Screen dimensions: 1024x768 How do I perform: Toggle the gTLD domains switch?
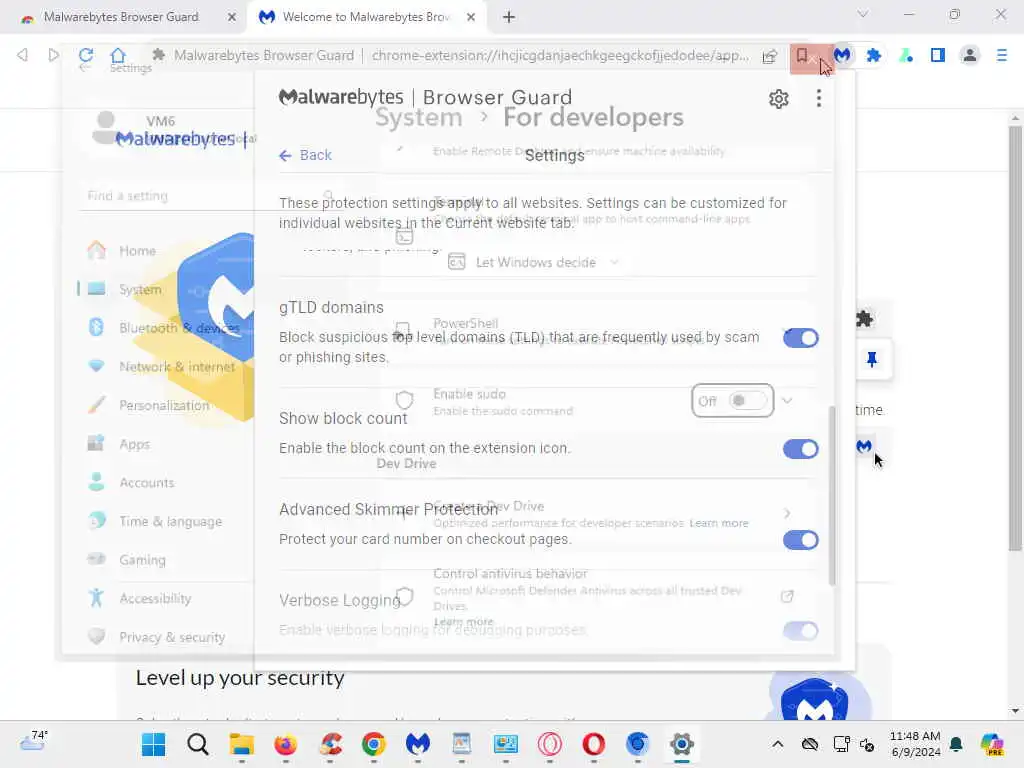[801, 338]
